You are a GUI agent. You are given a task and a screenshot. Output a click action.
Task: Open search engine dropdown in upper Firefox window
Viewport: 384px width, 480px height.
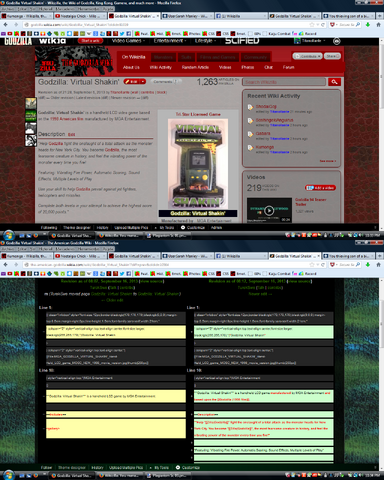pyautogui.click(x=334, y=25)
